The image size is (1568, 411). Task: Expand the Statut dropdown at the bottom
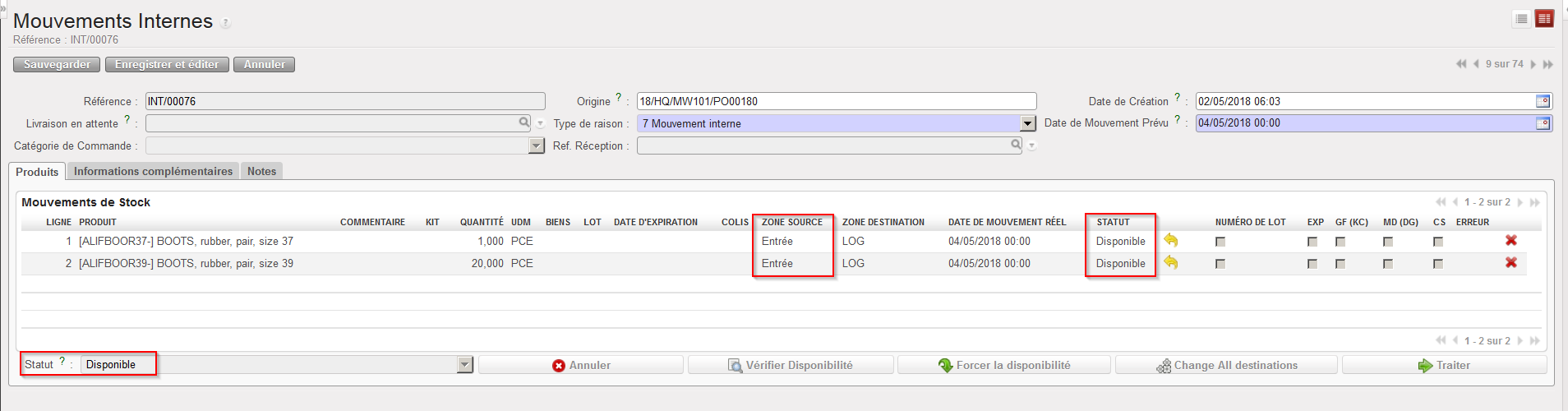[x=465, y=365]
